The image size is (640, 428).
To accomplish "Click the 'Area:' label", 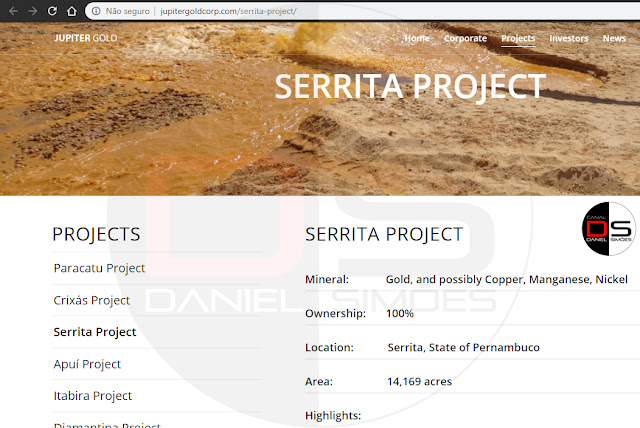I will [x=319, y=381].
